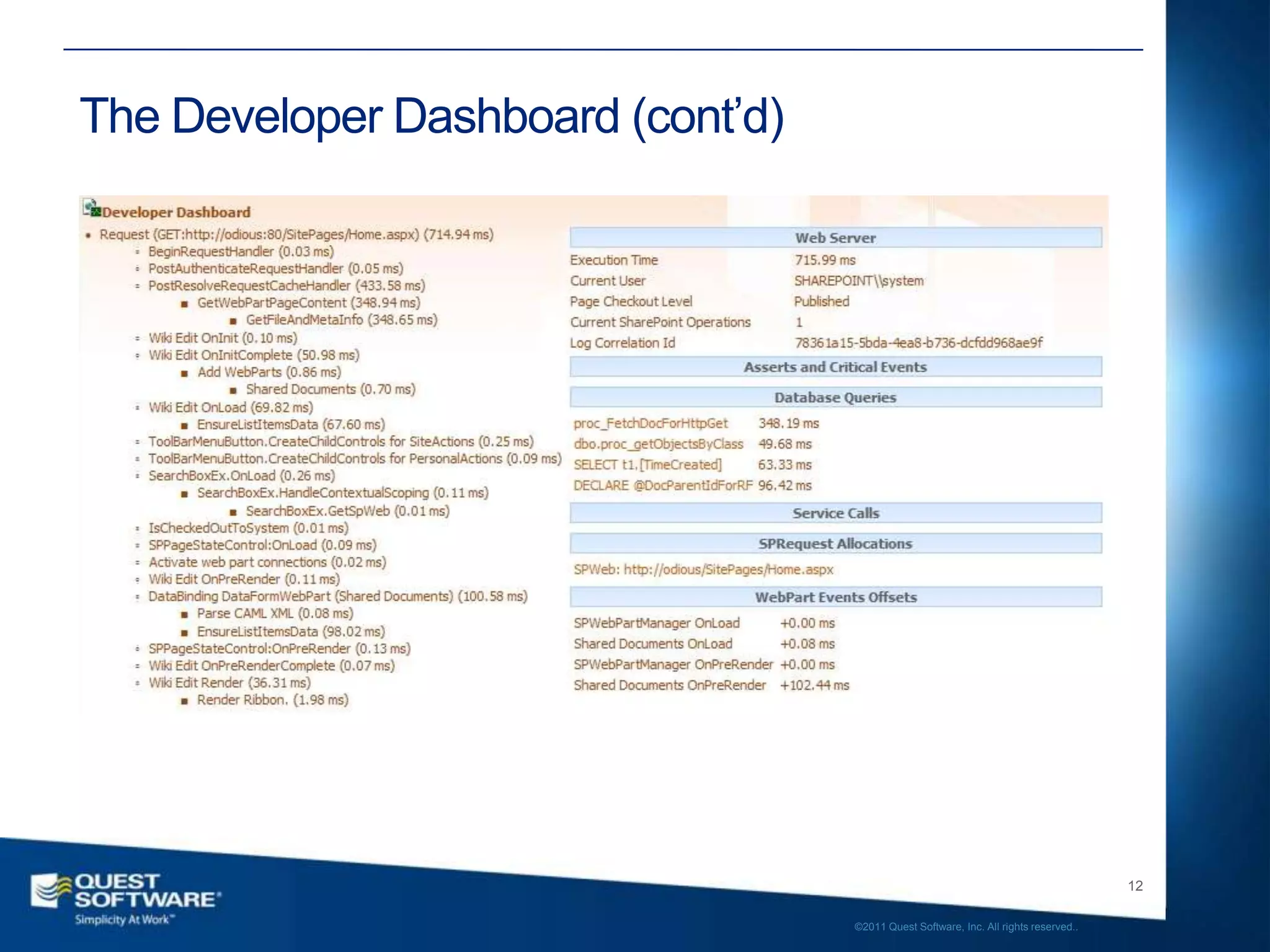1270x952 pixels.
Task: Click Shared Documents OnPreRender +102.44 ms row
Action: click(x=711, y=685)
